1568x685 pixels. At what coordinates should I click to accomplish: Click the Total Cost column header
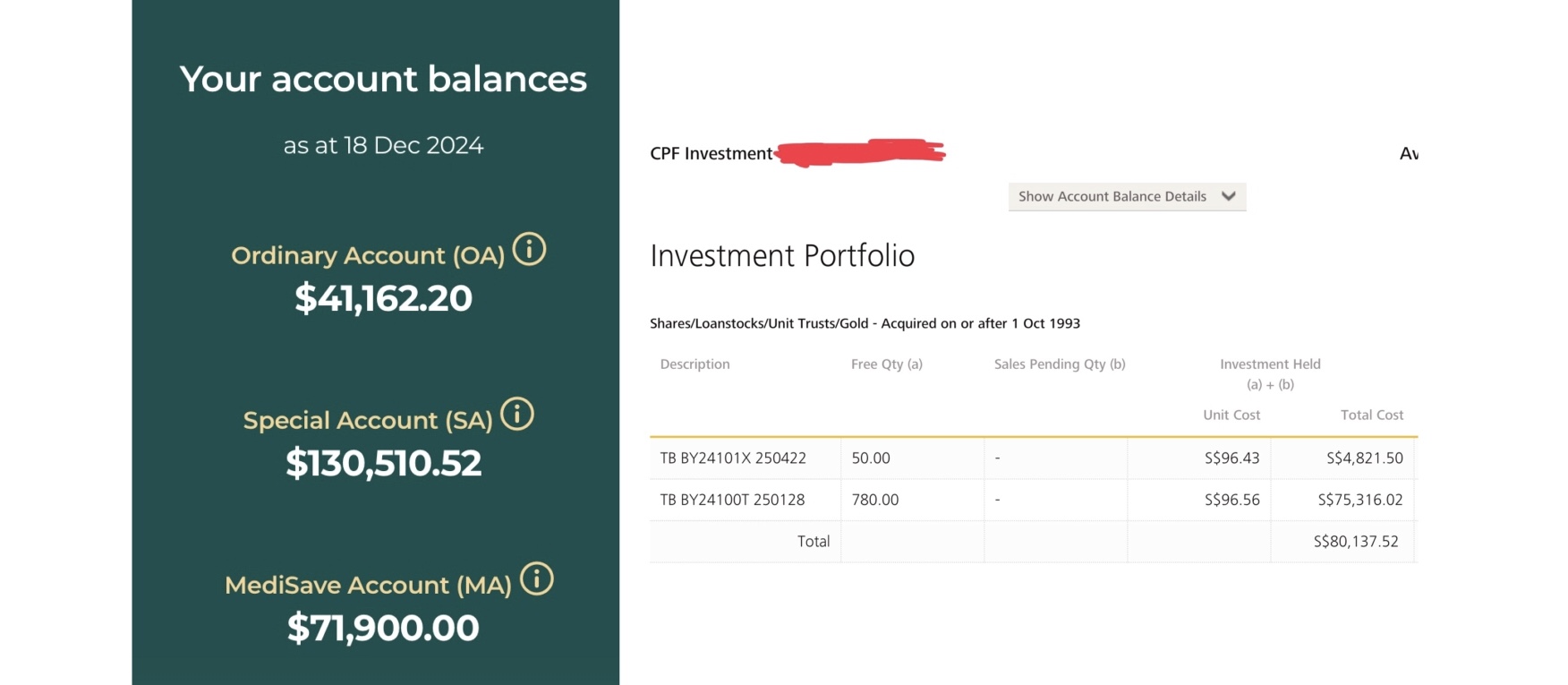pos(1371,415)
